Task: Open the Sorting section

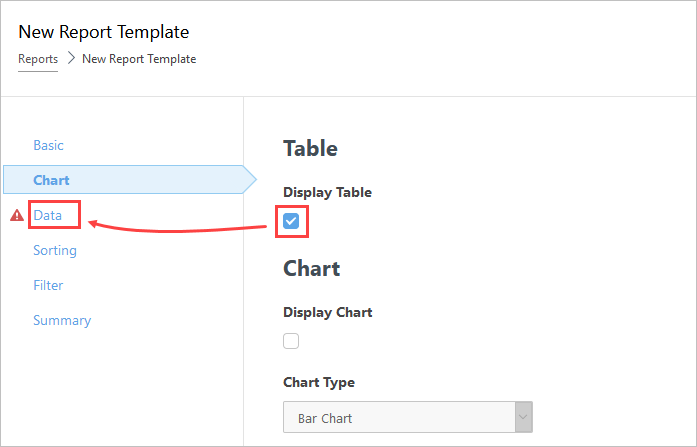Action: (55, 251)
